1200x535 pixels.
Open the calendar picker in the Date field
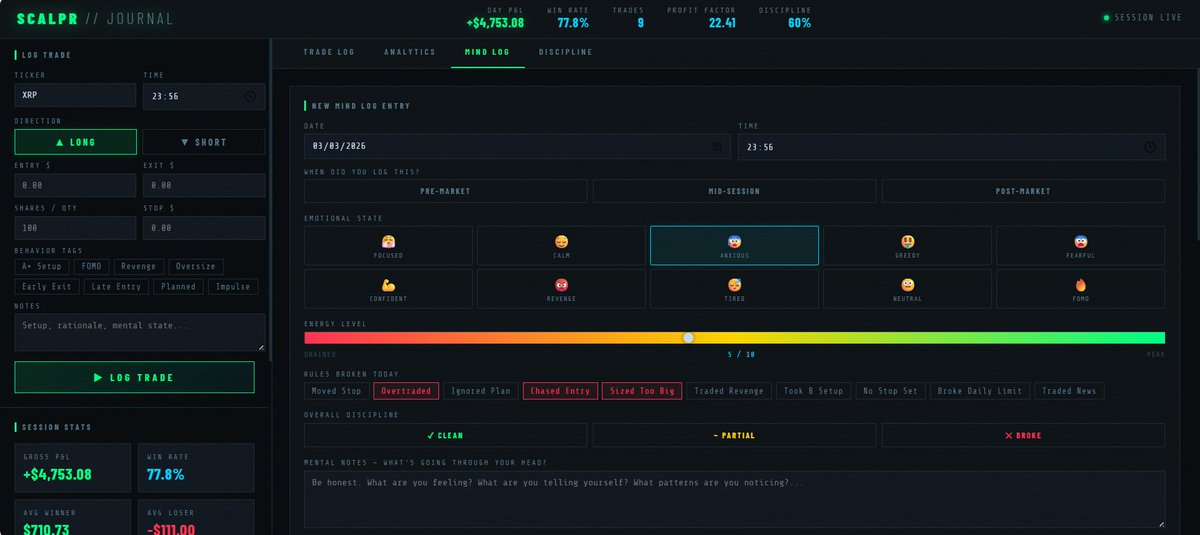tap(717, 146)
